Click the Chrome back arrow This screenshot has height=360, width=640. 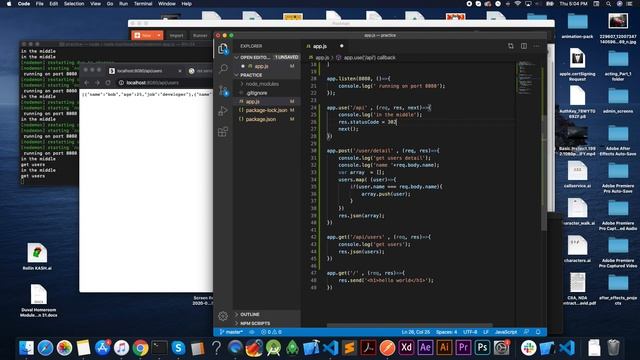click(x=87, y=82)
